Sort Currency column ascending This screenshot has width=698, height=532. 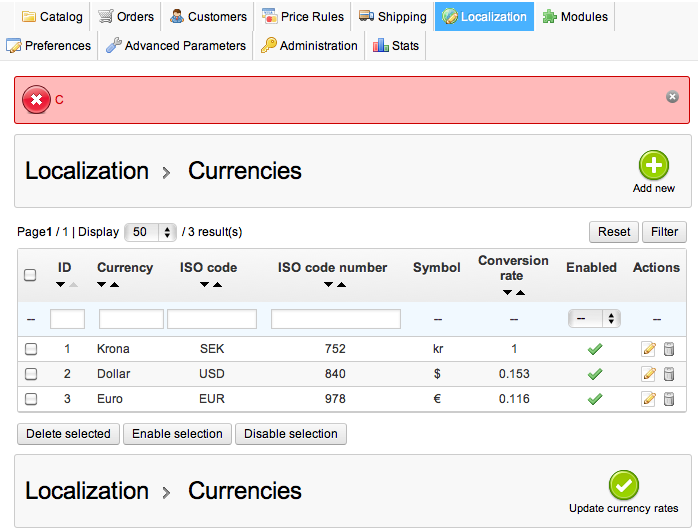114,284
